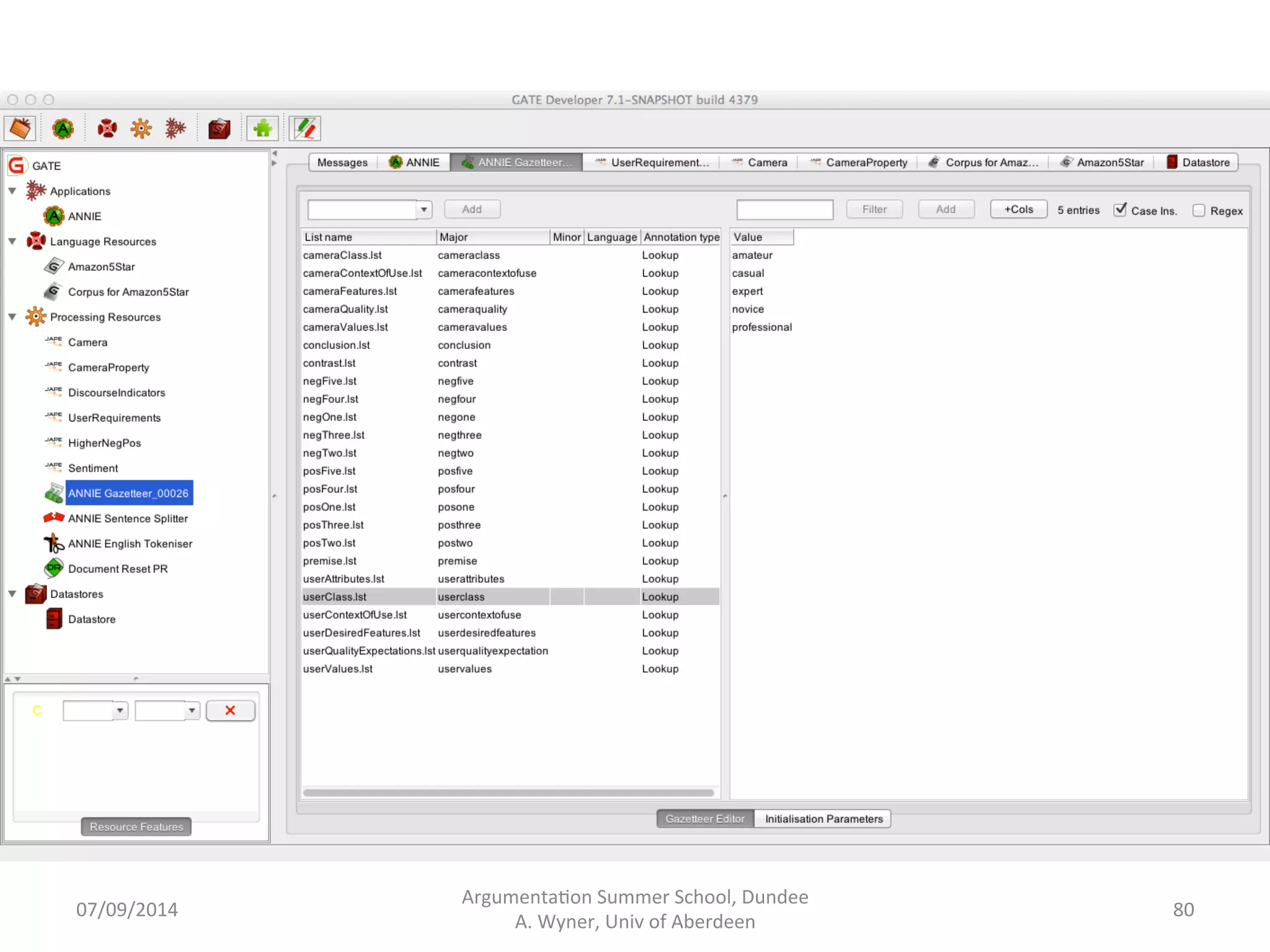The image size is (1270, 952).
Task: Open the annotation diff tool icon
Action: (x=304, y=128)
